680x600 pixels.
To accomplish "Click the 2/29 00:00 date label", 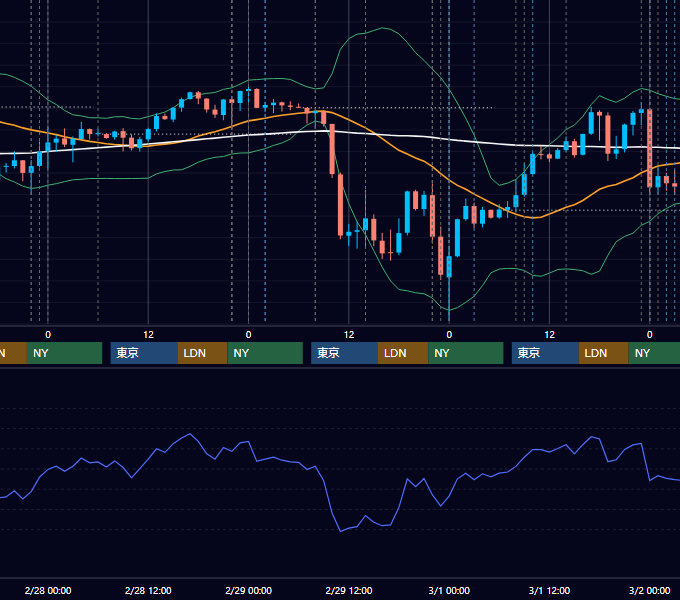I will 248,590.
